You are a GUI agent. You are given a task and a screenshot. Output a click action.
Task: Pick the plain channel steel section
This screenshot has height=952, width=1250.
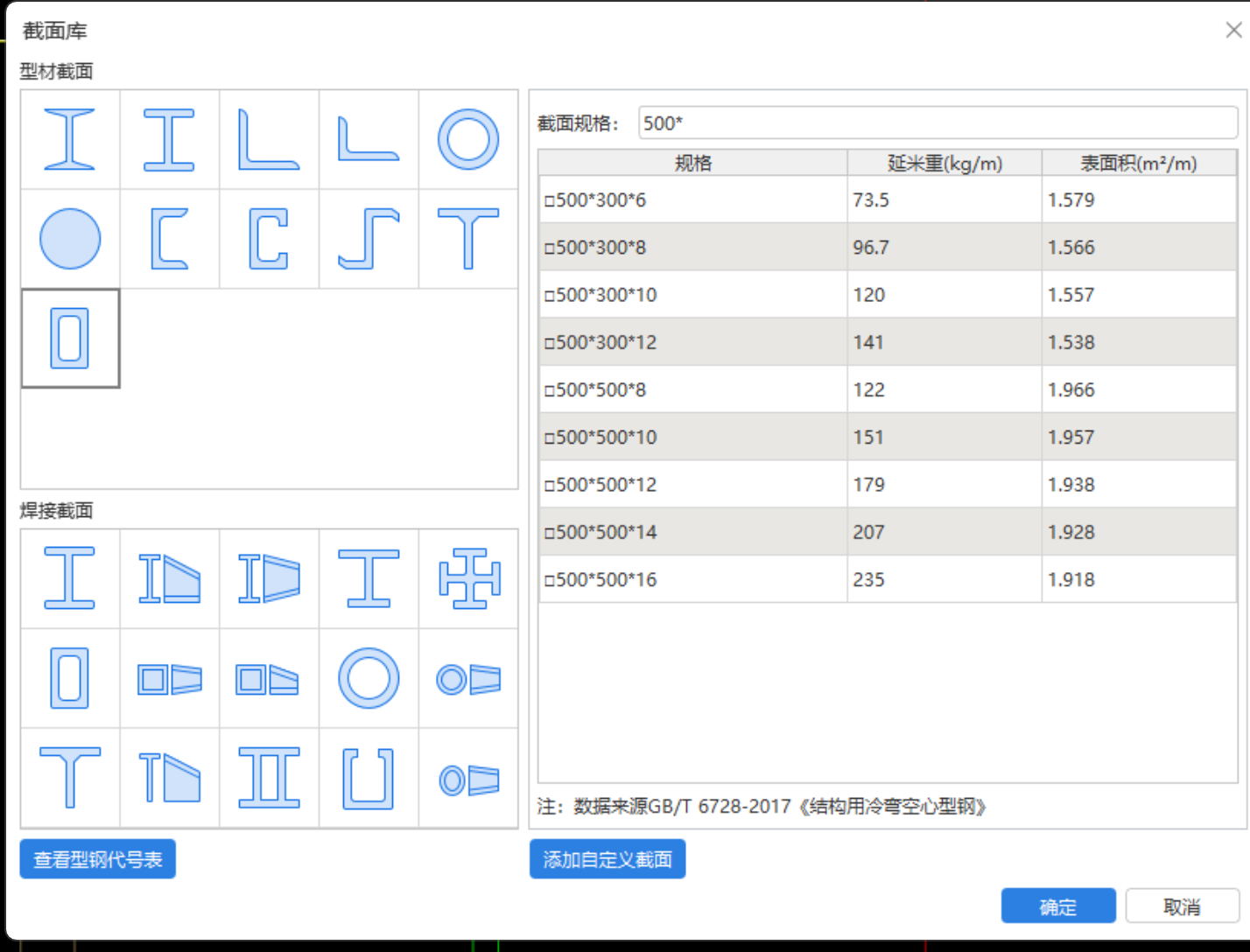pyautogui.click(x=170, y=239)
